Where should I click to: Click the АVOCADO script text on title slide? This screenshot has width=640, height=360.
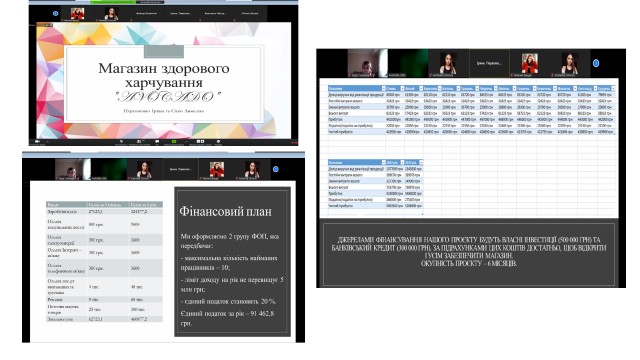[168, 97]
